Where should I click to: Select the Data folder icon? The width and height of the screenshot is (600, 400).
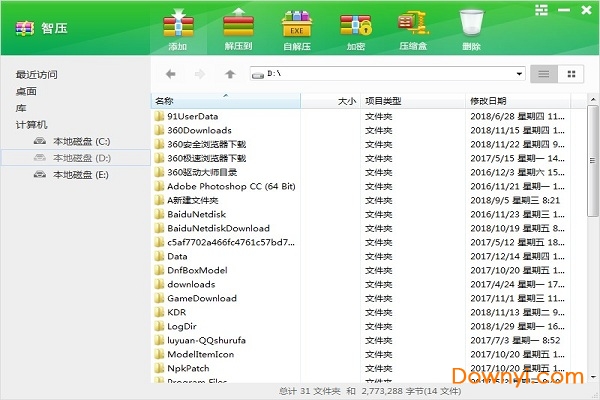click(159, 256)
